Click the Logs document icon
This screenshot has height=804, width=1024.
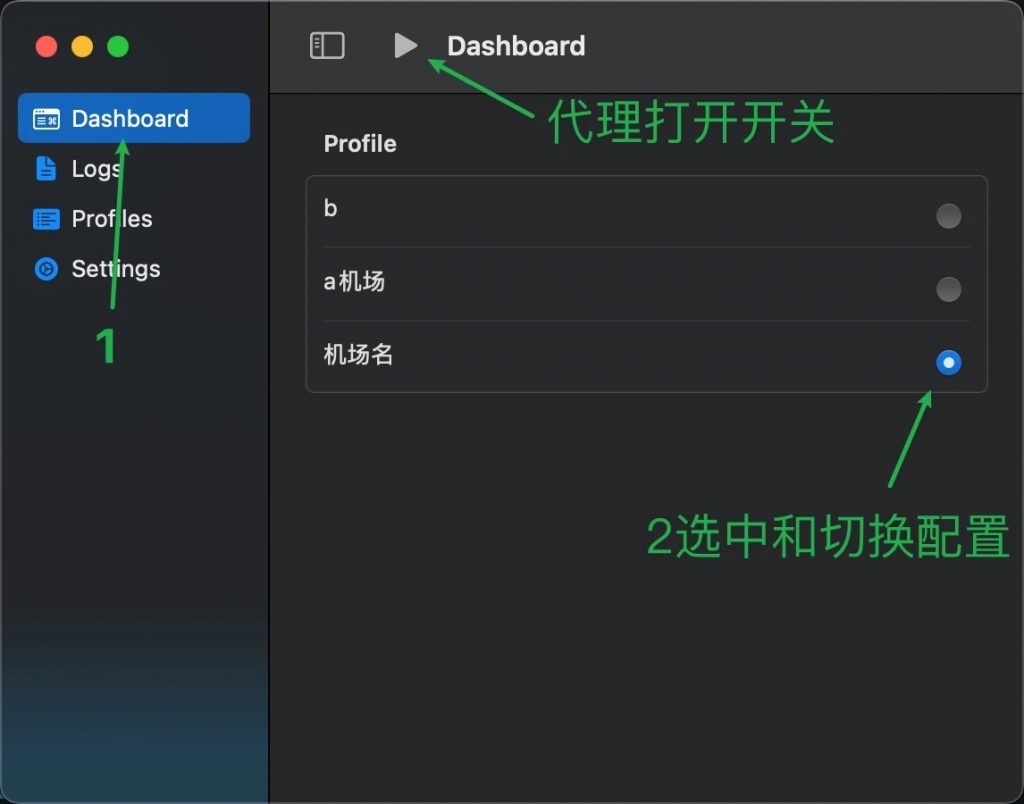[46, 169]
